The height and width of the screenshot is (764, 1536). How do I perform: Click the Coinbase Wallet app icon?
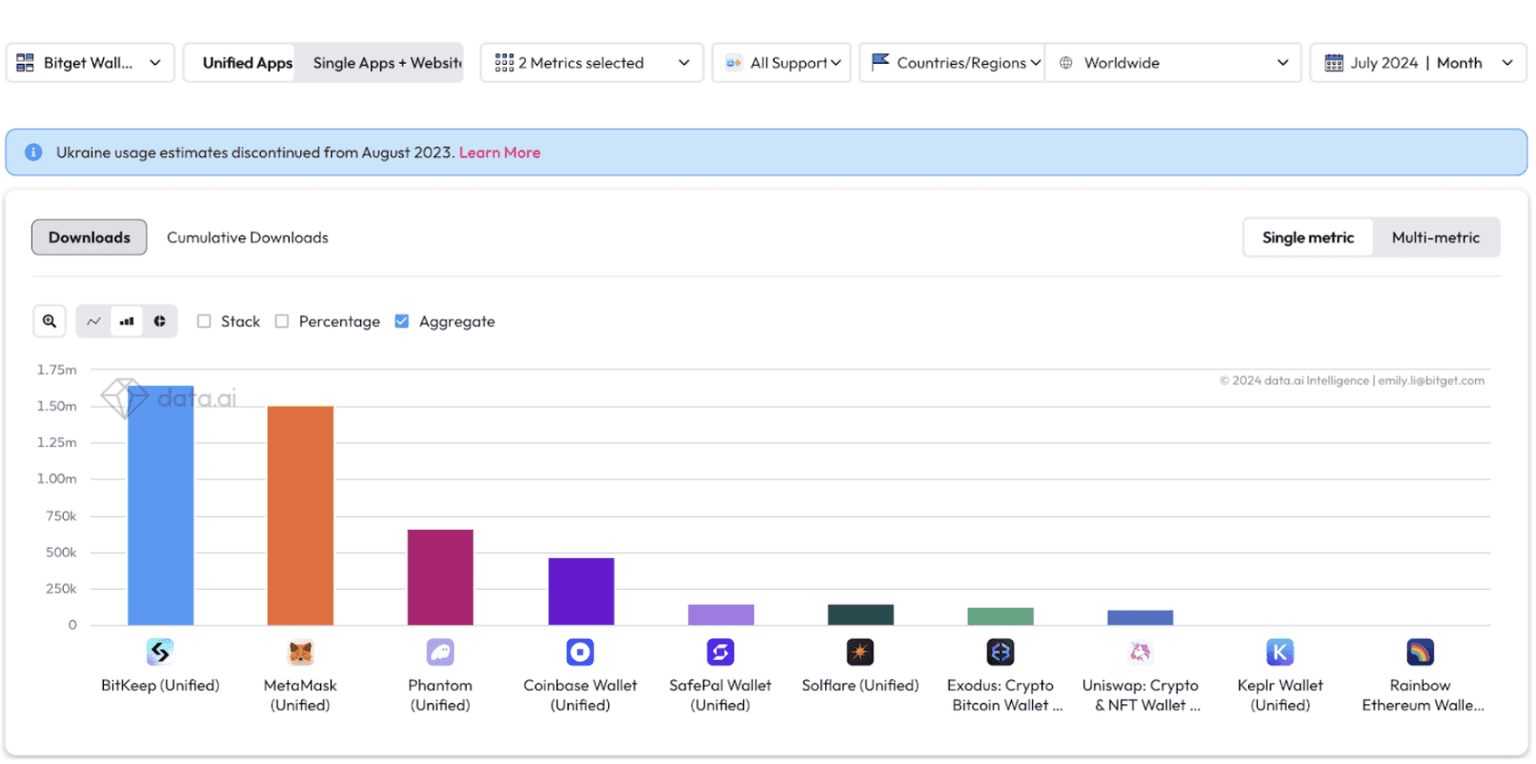(580, 653)
